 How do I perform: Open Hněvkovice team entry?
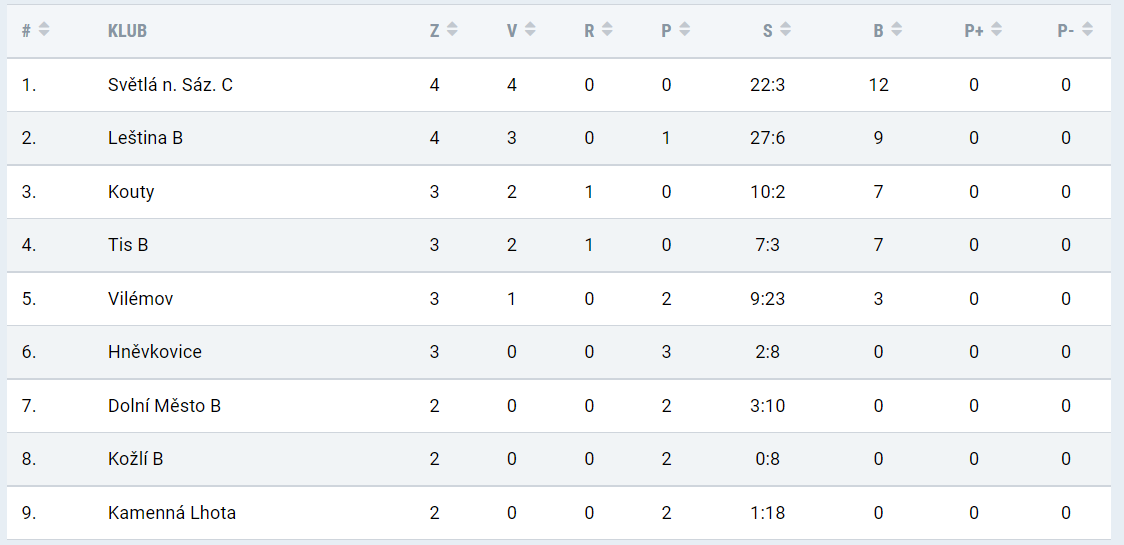point(155,351)
